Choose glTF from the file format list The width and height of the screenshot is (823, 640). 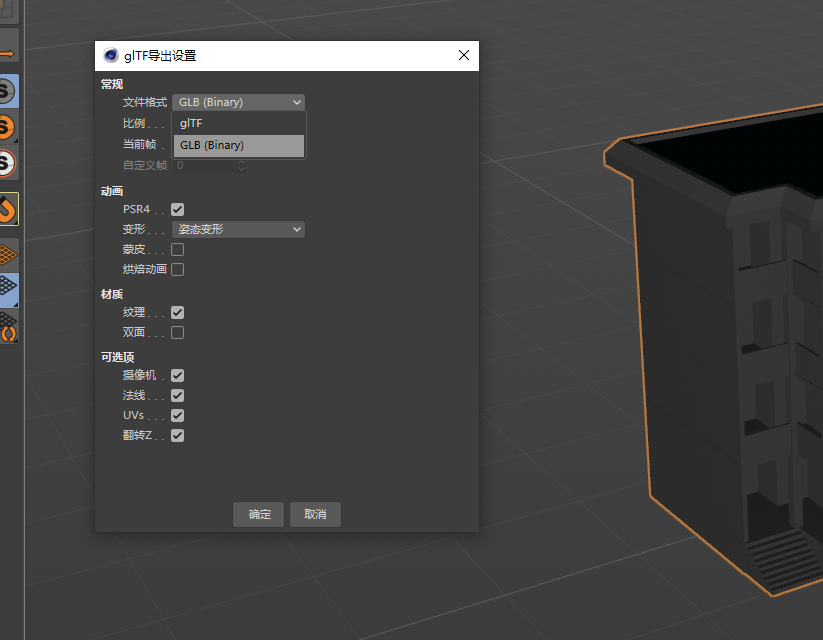tap(238, 124)
